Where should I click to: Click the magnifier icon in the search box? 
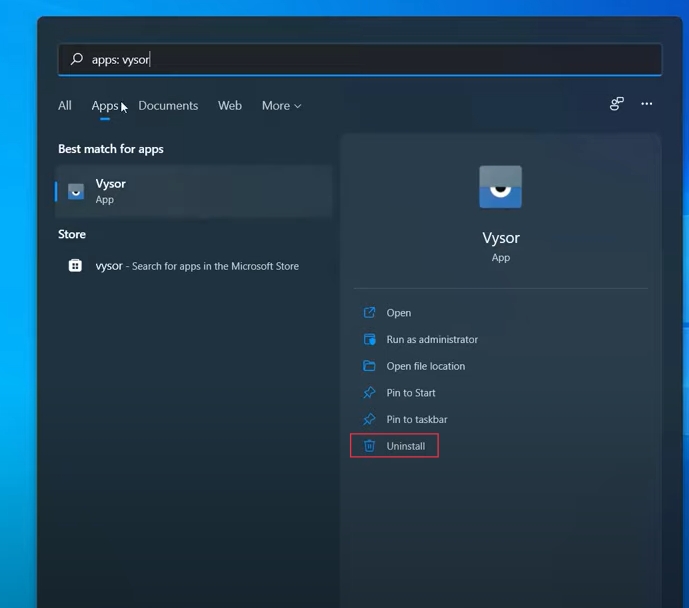(76, 60)
